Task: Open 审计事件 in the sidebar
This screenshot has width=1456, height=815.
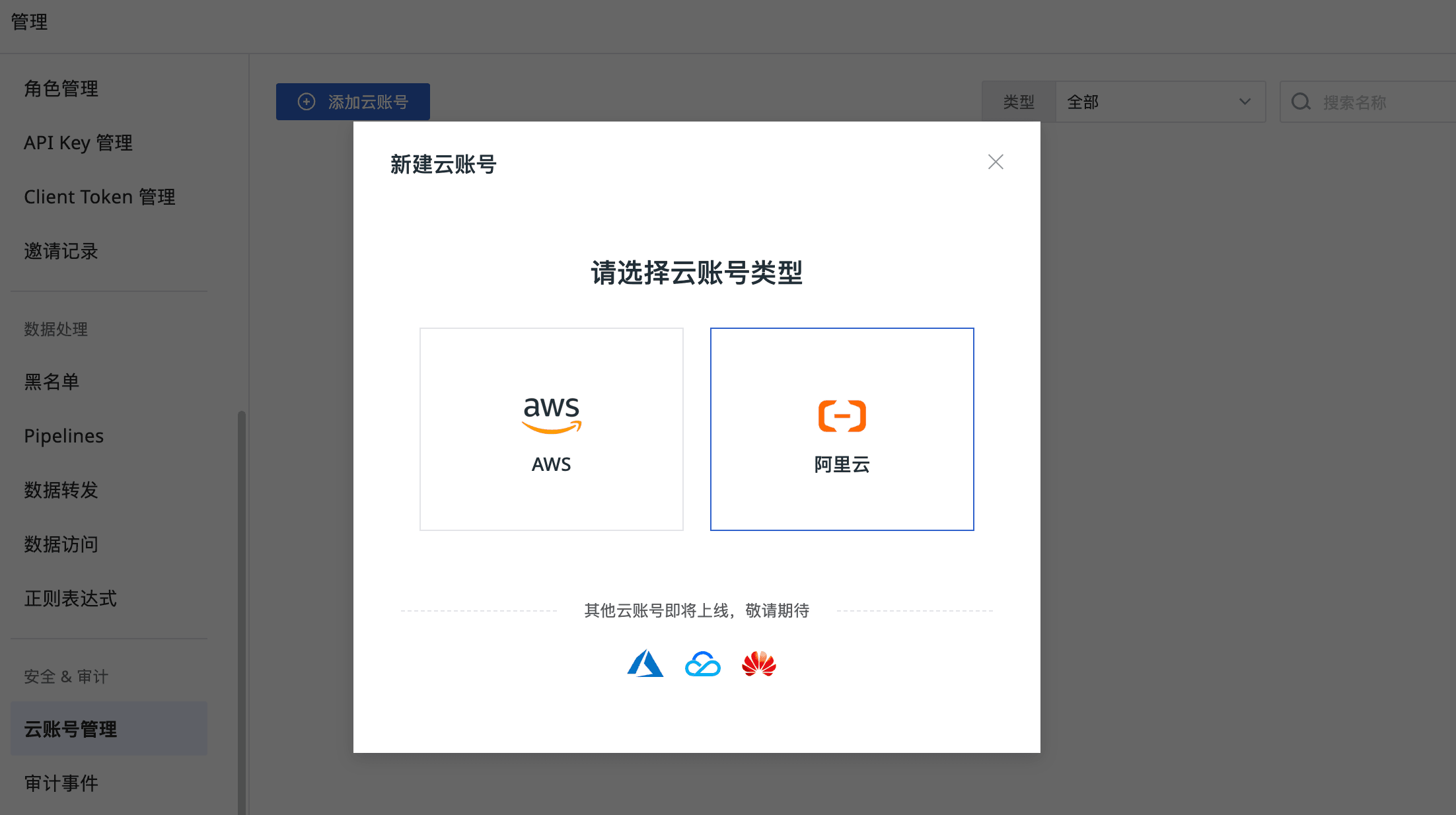Action: [61, 783]
